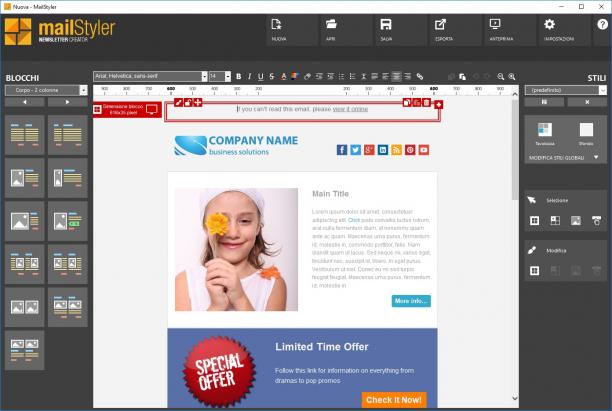Insert a hyperlink with the link icon
Viewport: 612px width, 411px height.
pyautogui.click(x=420, y=77)
